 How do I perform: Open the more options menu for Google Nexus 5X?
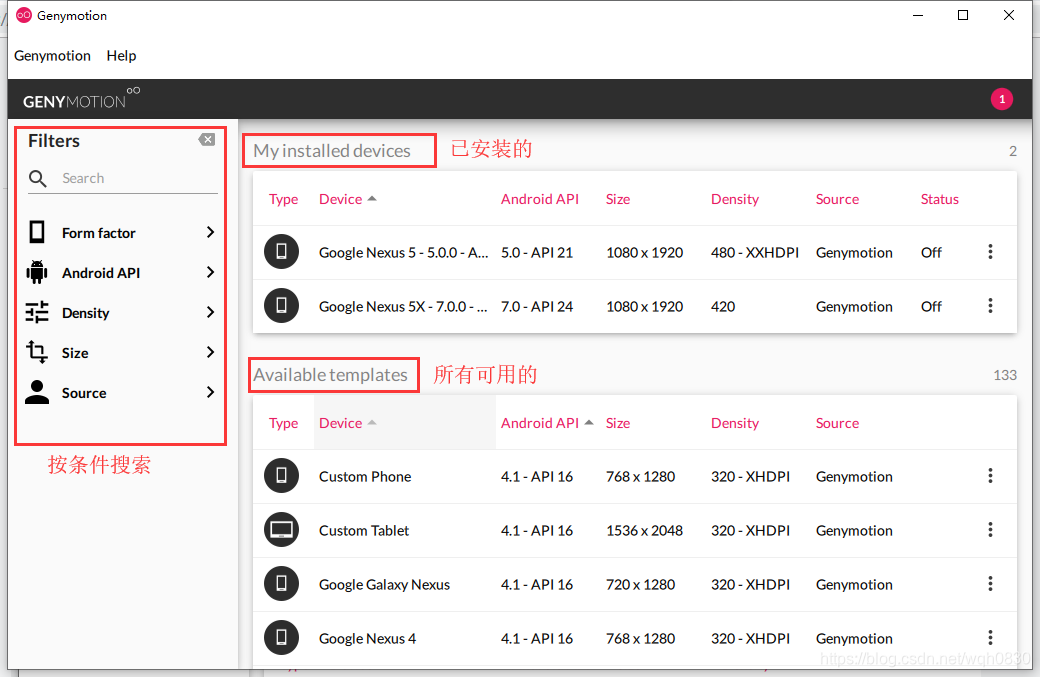[990, 306]
